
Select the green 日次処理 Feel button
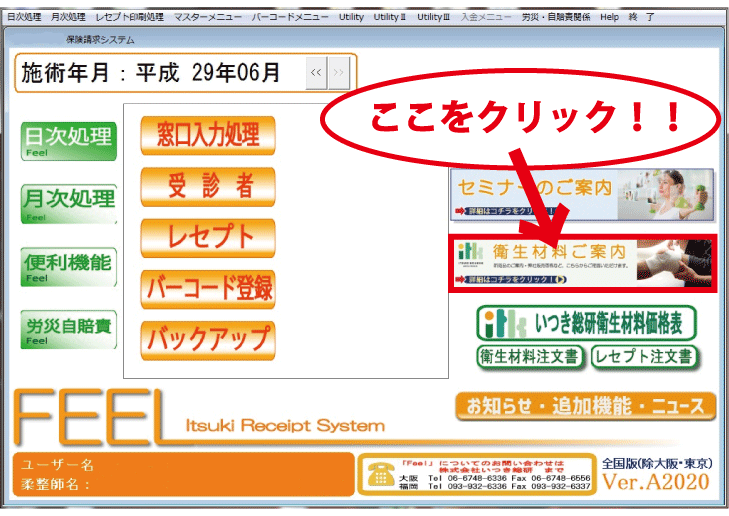(x=68, y=141)
